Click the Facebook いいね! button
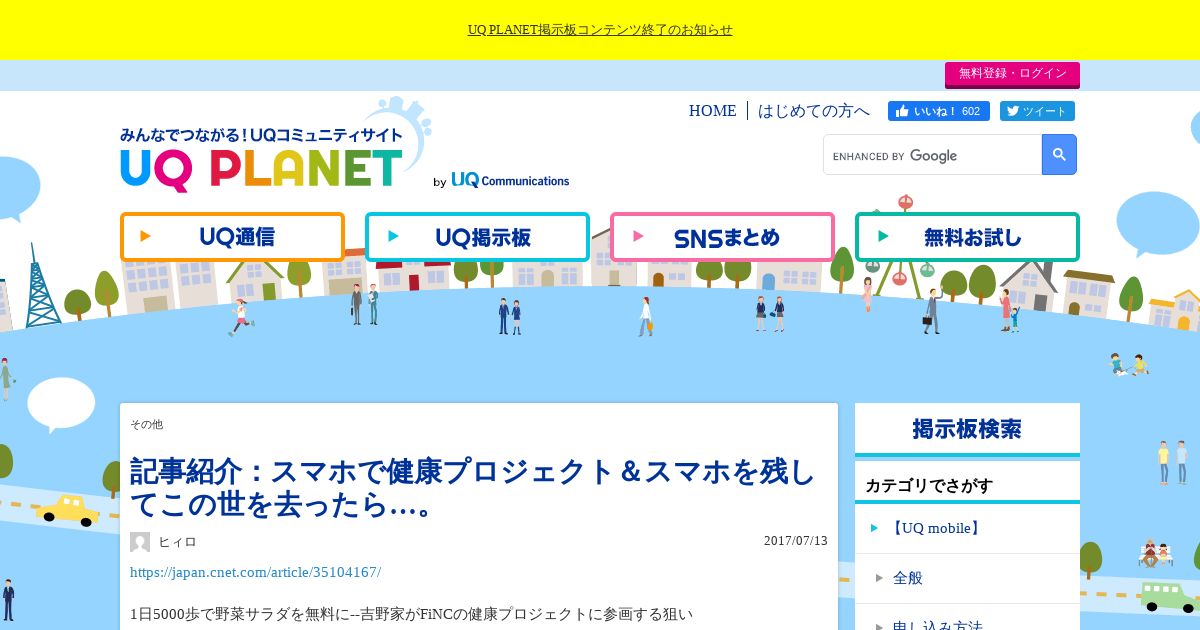1200x630 pixels. 939,111
